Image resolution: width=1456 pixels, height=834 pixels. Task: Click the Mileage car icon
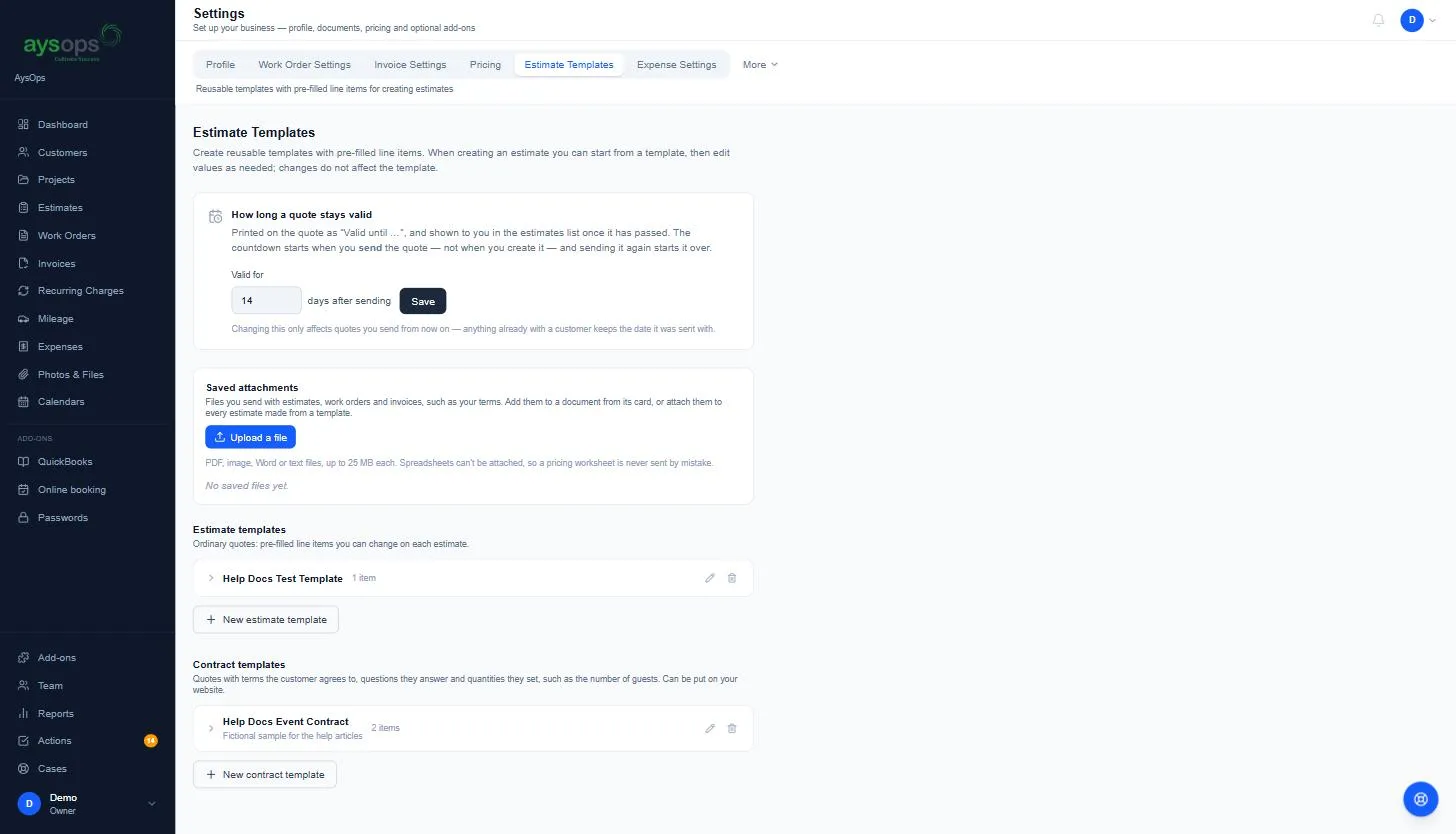pos(24,319)
